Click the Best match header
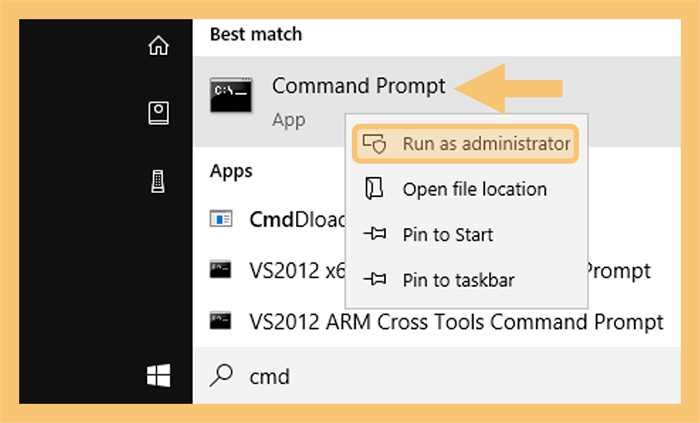The height and width of the screenshot is (423, 700). [x=256, y=34]
